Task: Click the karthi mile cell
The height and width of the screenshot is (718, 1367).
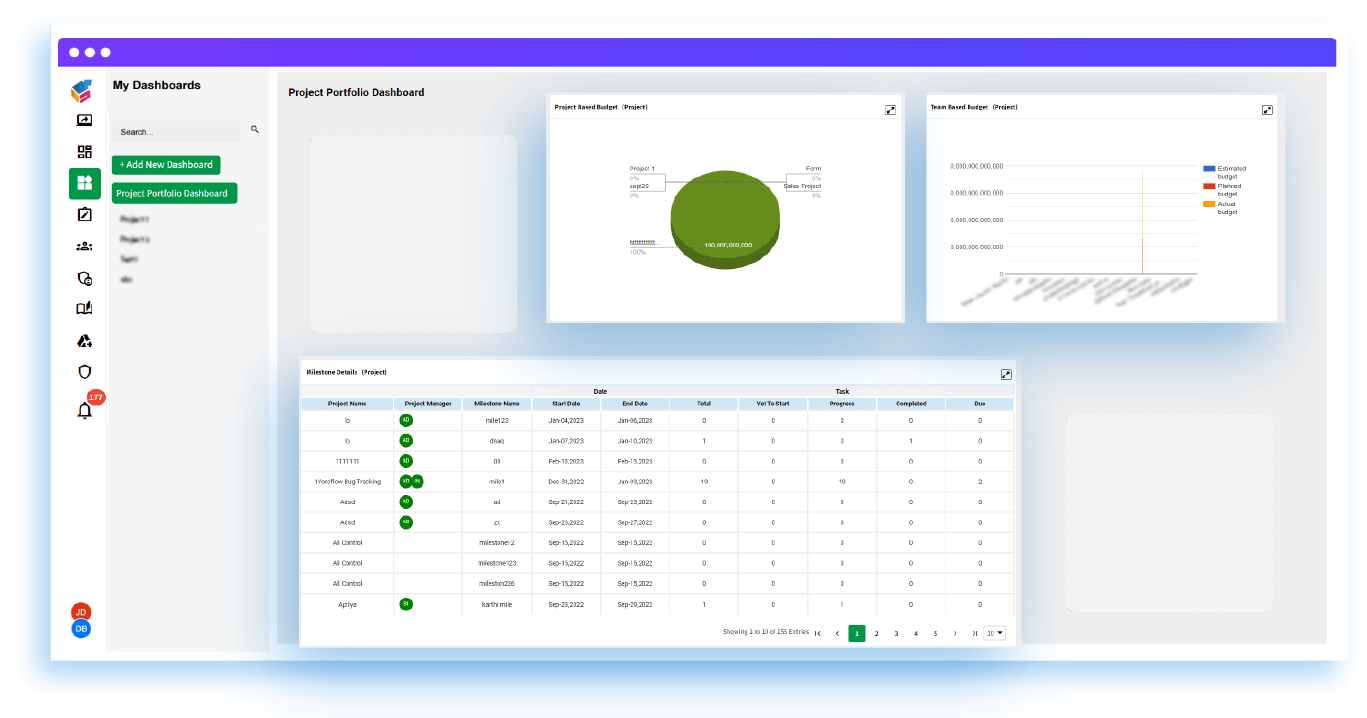Action: point(497,604)
